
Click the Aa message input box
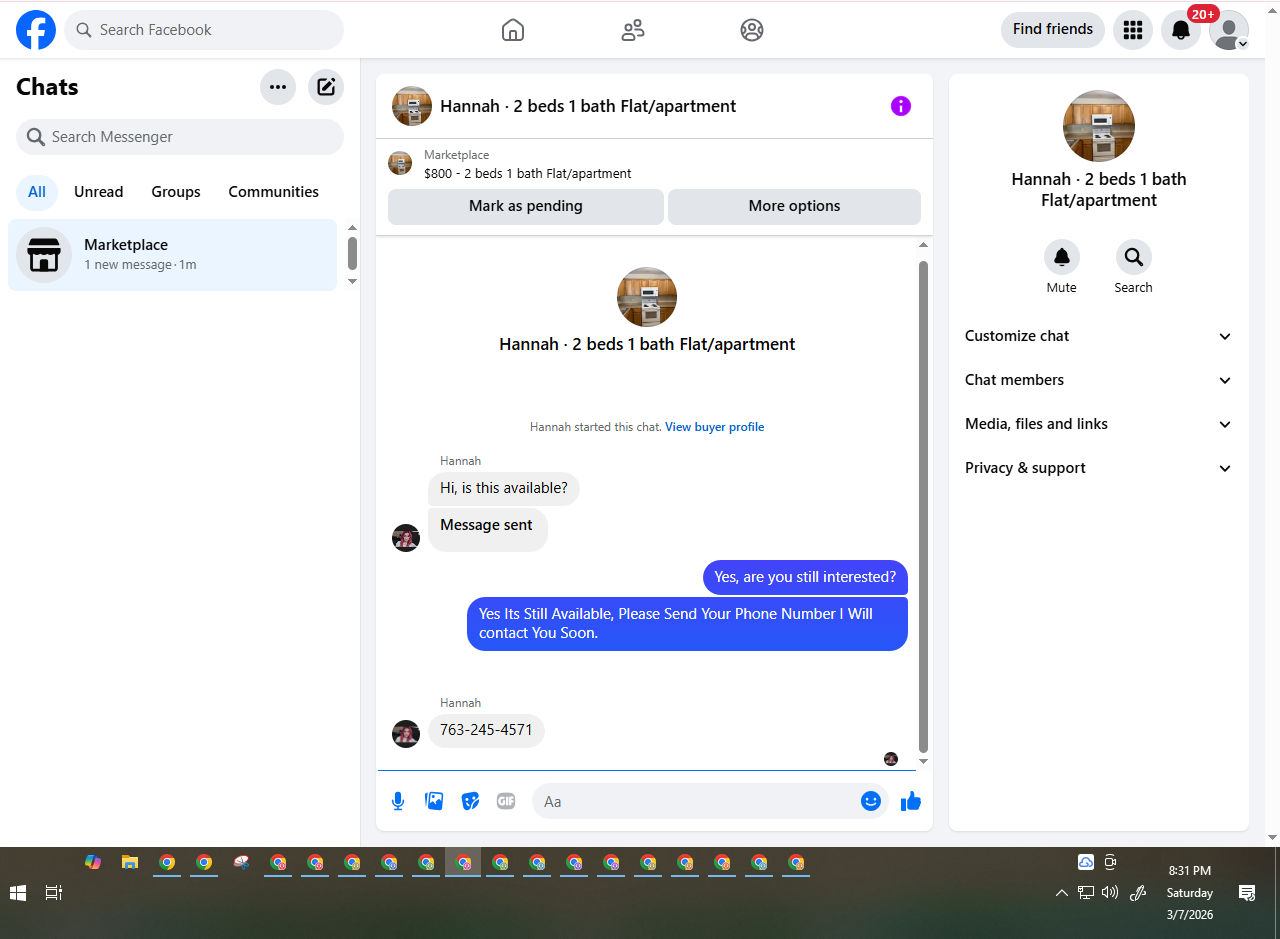pos(696,801)
